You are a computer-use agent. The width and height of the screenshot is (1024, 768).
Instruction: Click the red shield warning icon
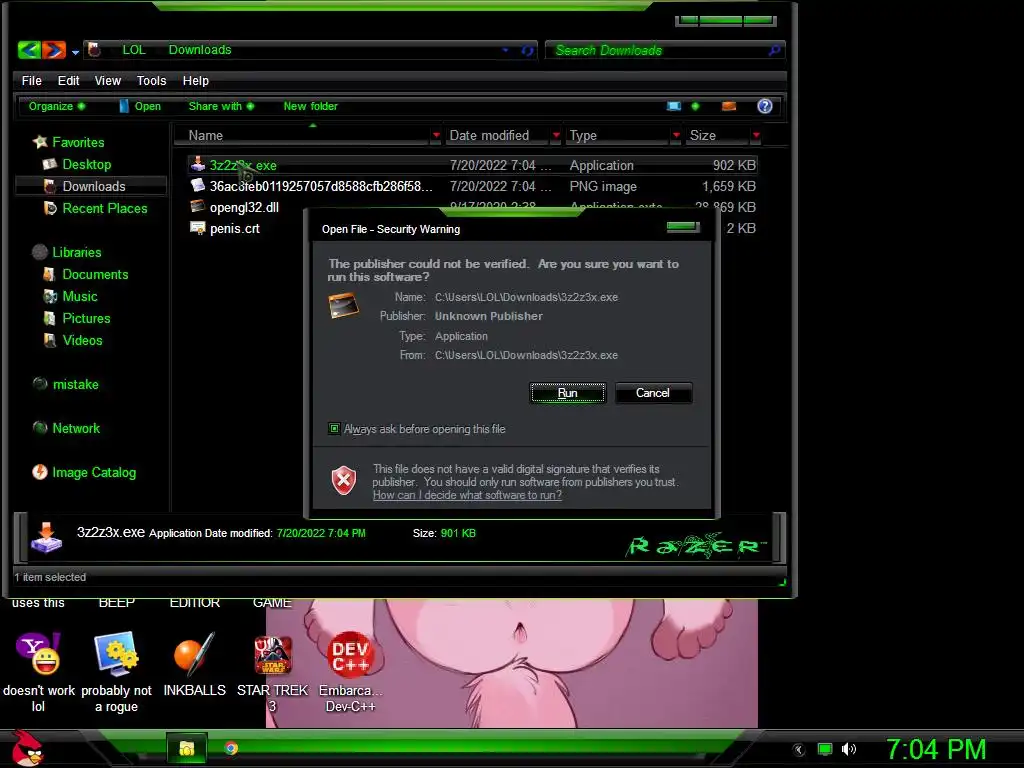click(x=344, y=481)
